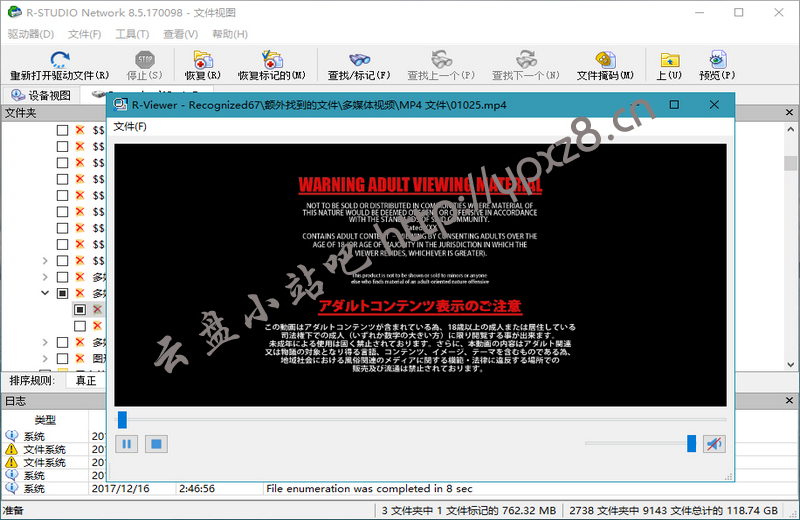The width and height of the screenshot is (800, 520).
Task: Expand the collapsed folder above the open one
Action: (x=44, y=277)
